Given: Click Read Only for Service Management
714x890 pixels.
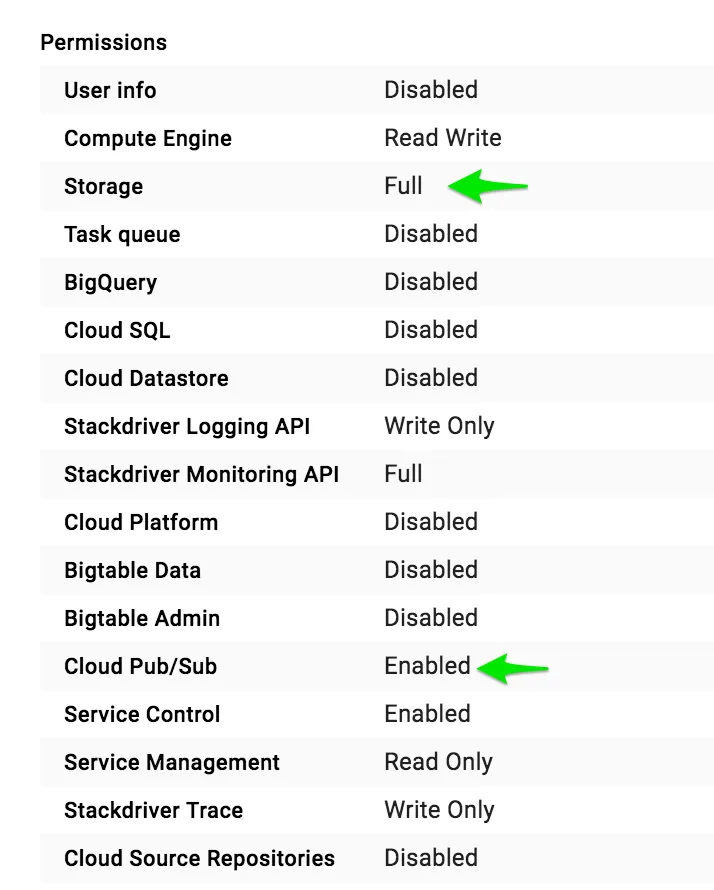Looking at the screenshot, I should [x=438, y=762].
